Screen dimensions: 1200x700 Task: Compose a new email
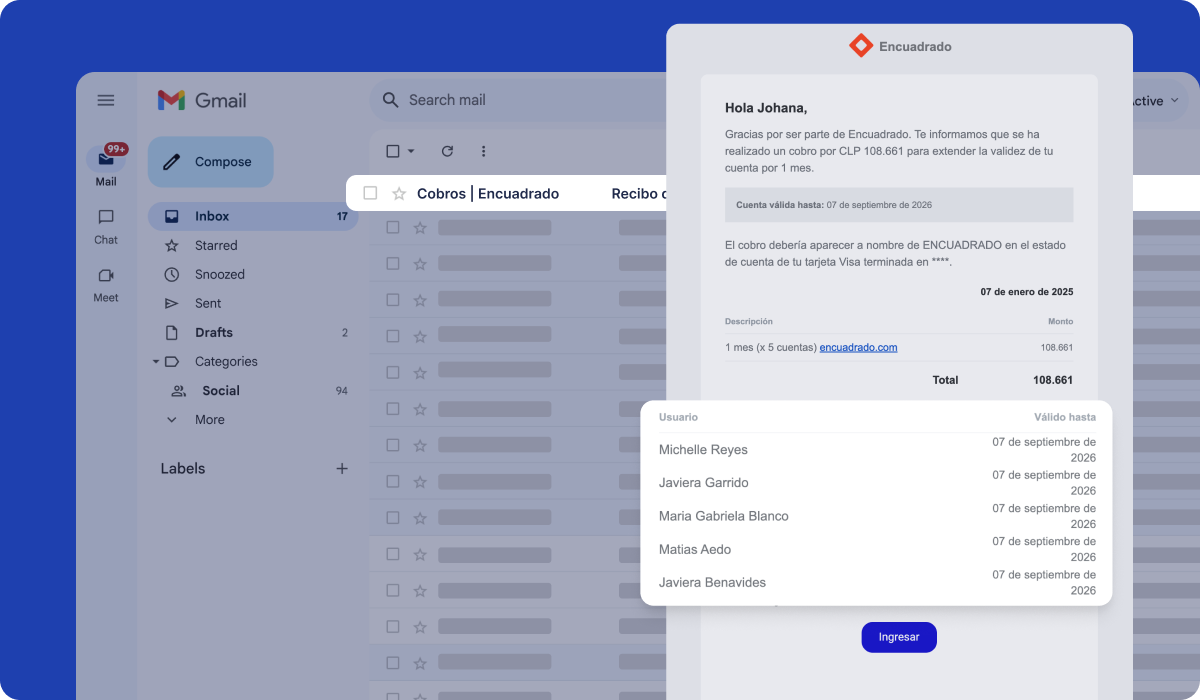point(211,162)
